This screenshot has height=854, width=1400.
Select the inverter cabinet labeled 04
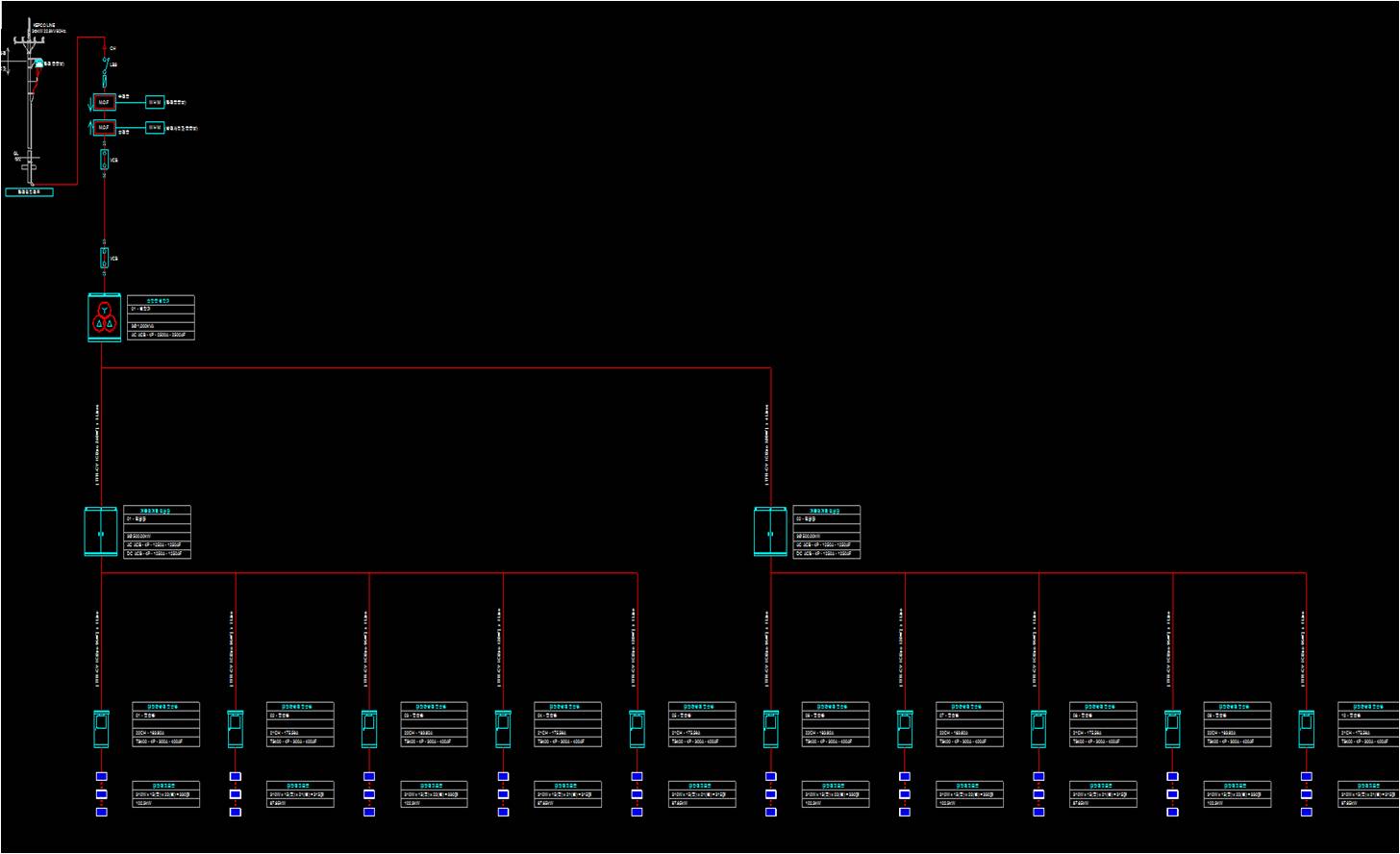tap(503, 729)
